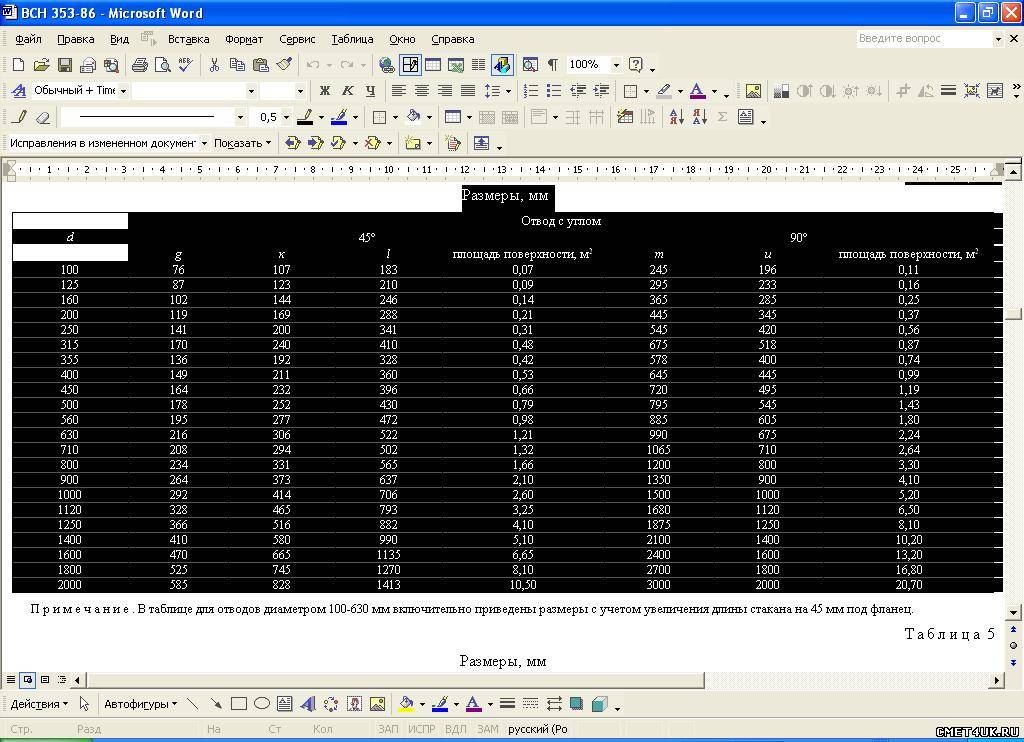Toggle show paragraph marks (¶)

(552, 65)
